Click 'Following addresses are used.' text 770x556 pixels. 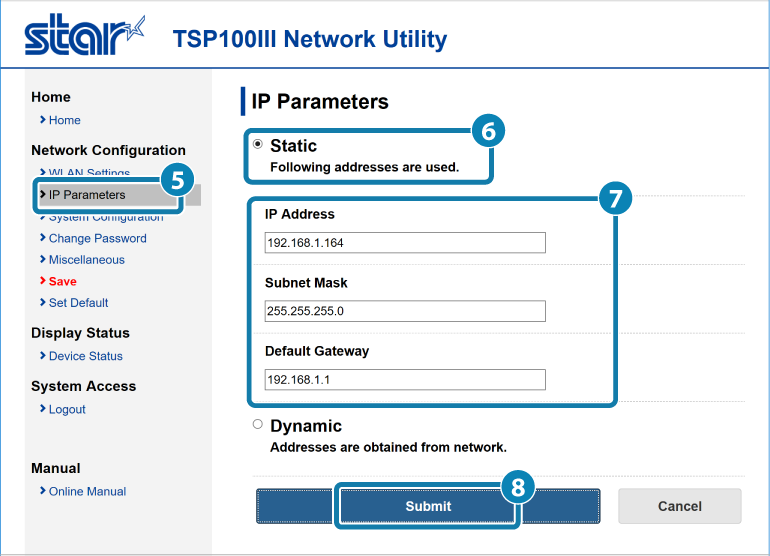[x=364, y=167]
